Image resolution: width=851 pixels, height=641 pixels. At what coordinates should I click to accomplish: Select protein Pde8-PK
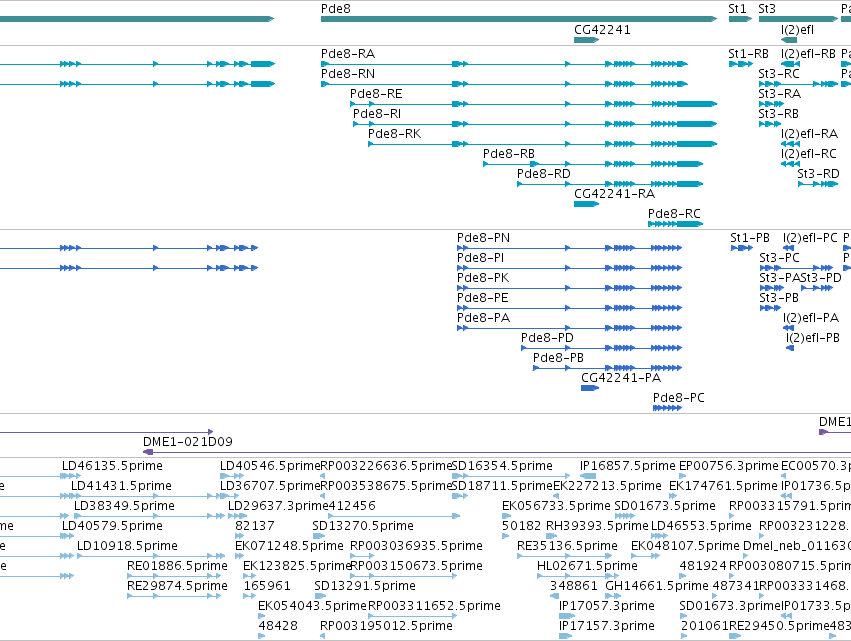[x=483, y=278]
